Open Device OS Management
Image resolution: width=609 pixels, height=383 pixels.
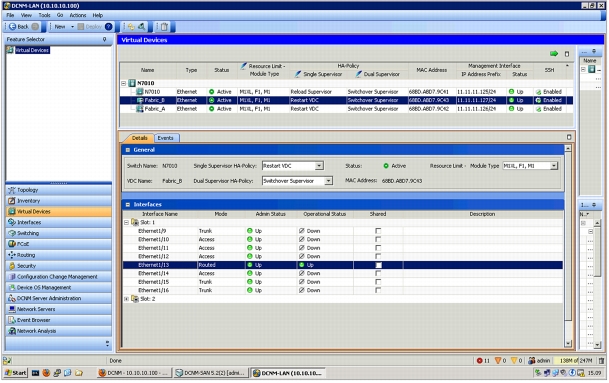tap(58, 288)
